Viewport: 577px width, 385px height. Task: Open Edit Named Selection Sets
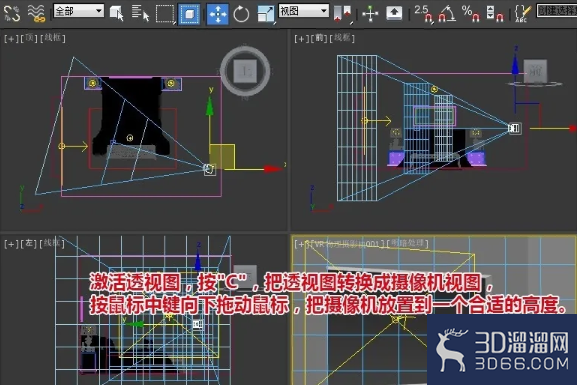point(523,13)
